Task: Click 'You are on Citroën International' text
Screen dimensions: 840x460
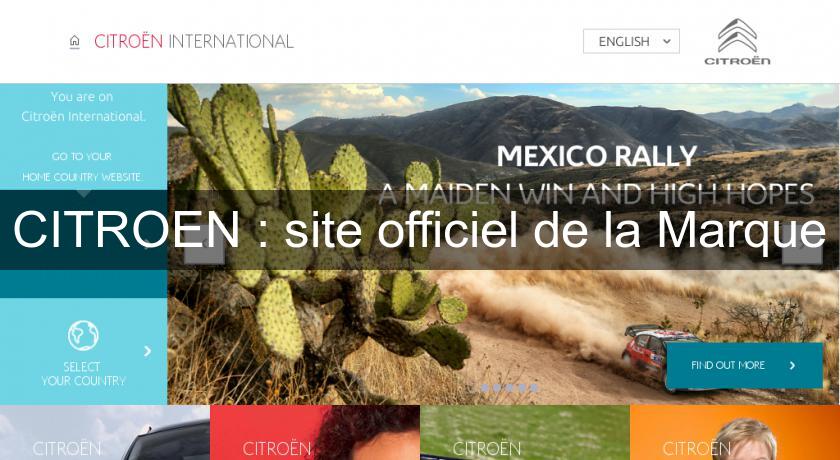Action: click(83, 106)
